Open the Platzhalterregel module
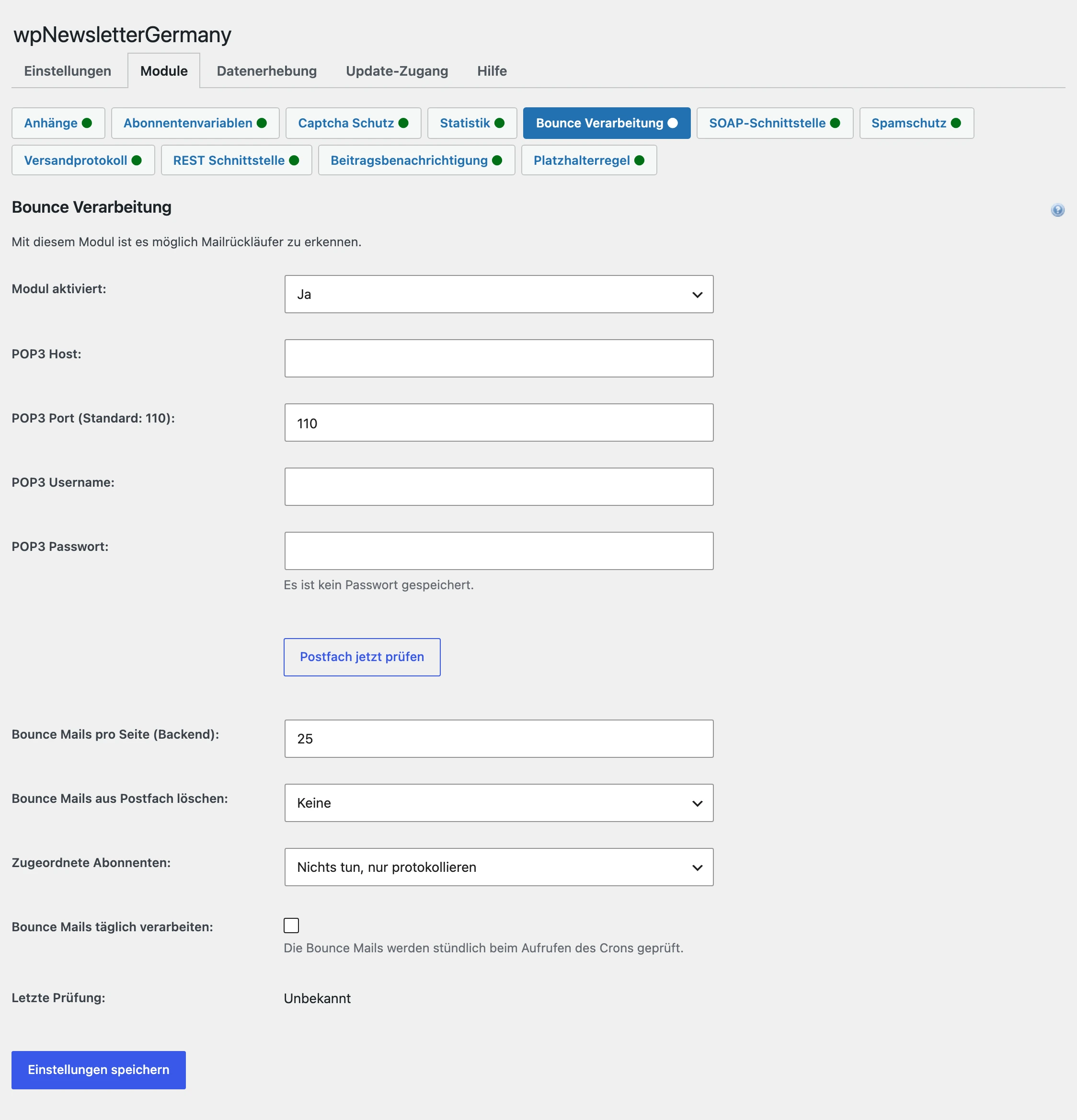The width and height of the screenshot is (1077, 1120). (589, 160)
